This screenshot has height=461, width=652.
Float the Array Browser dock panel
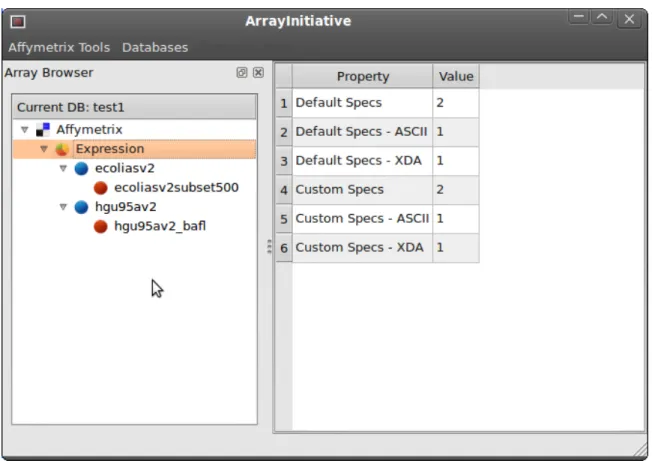(242, 73)
